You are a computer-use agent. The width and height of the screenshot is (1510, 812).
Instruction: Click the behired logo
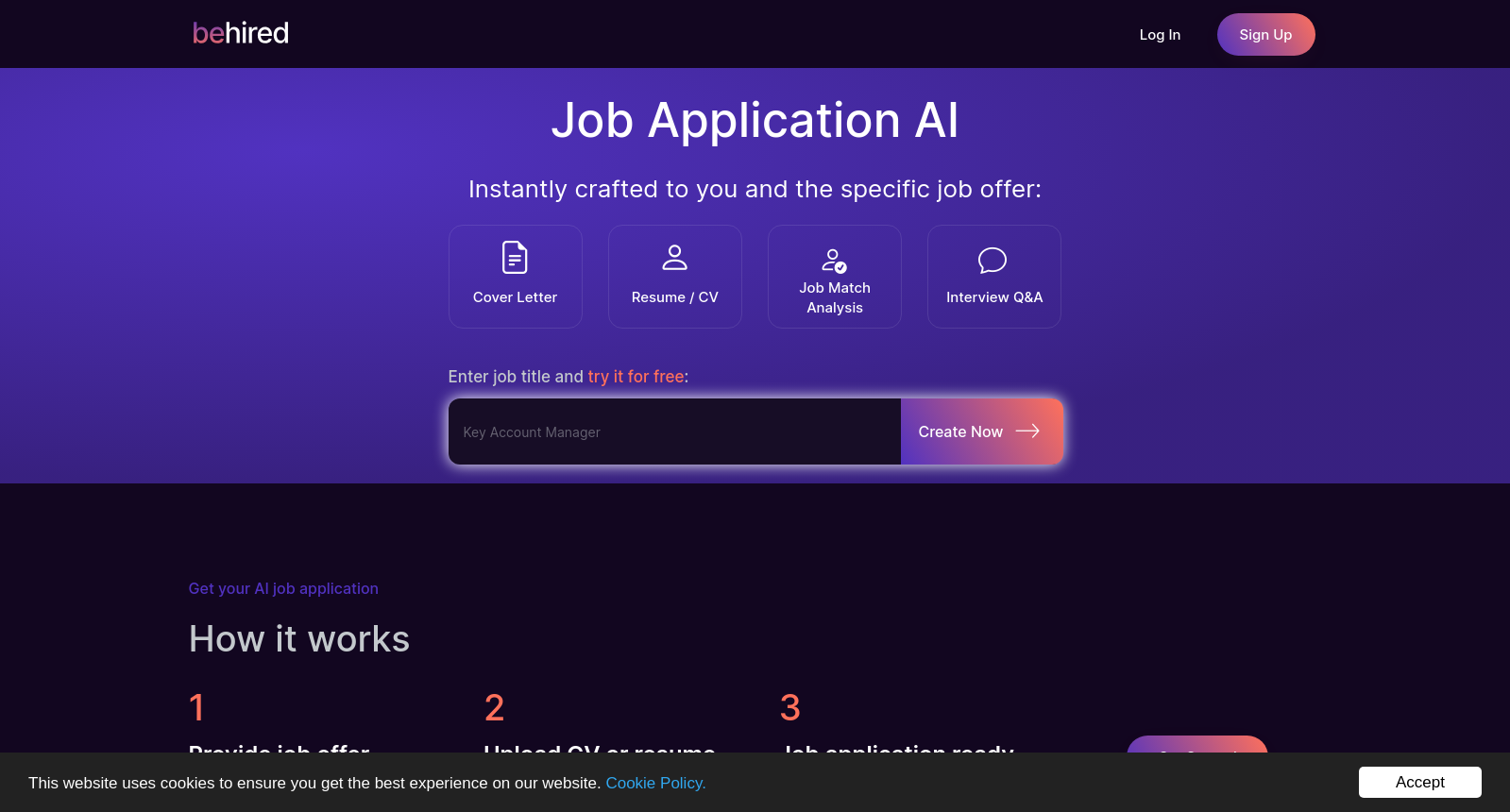[241, 33]
